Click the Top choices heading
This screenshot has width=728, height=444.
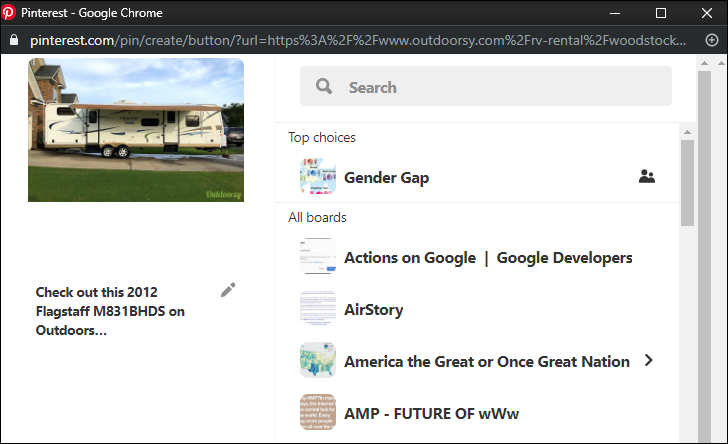click(x=322, y=137)
